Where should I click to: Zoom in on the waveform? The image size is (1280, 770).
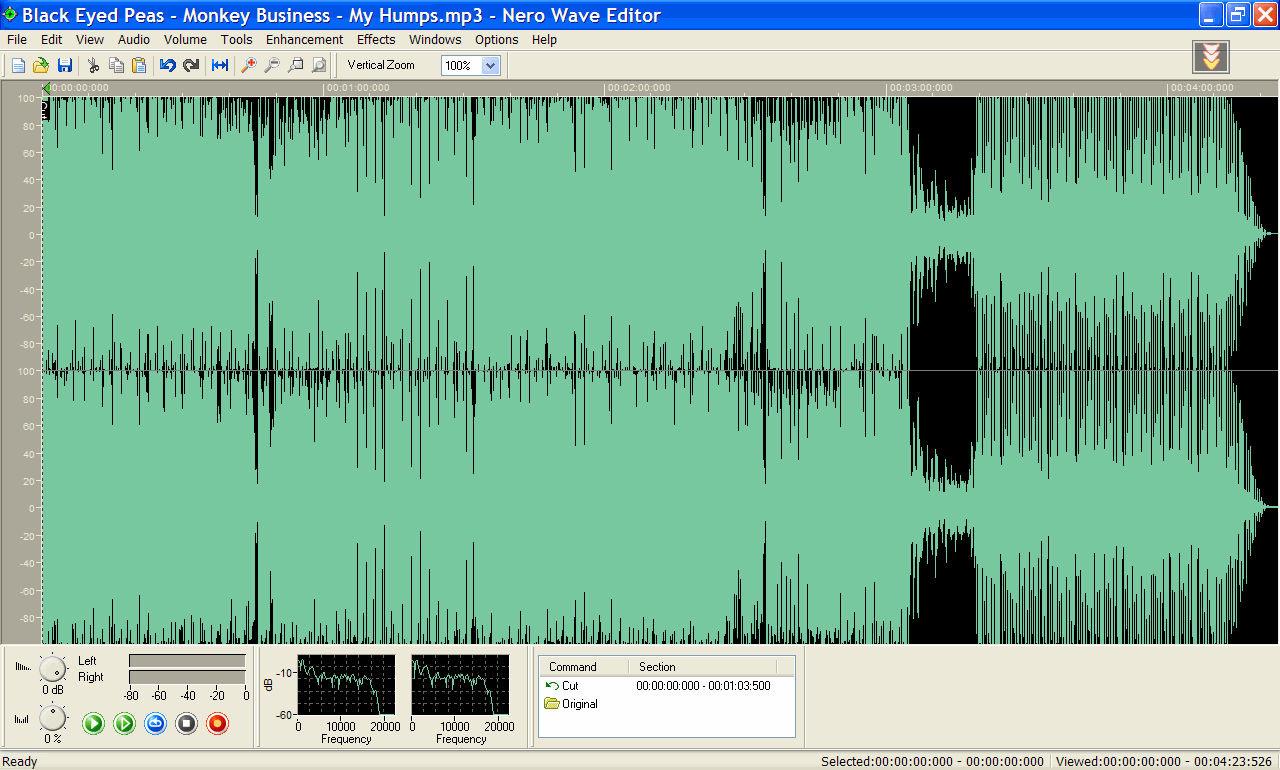pyautogui.click(x=249, y=65)
